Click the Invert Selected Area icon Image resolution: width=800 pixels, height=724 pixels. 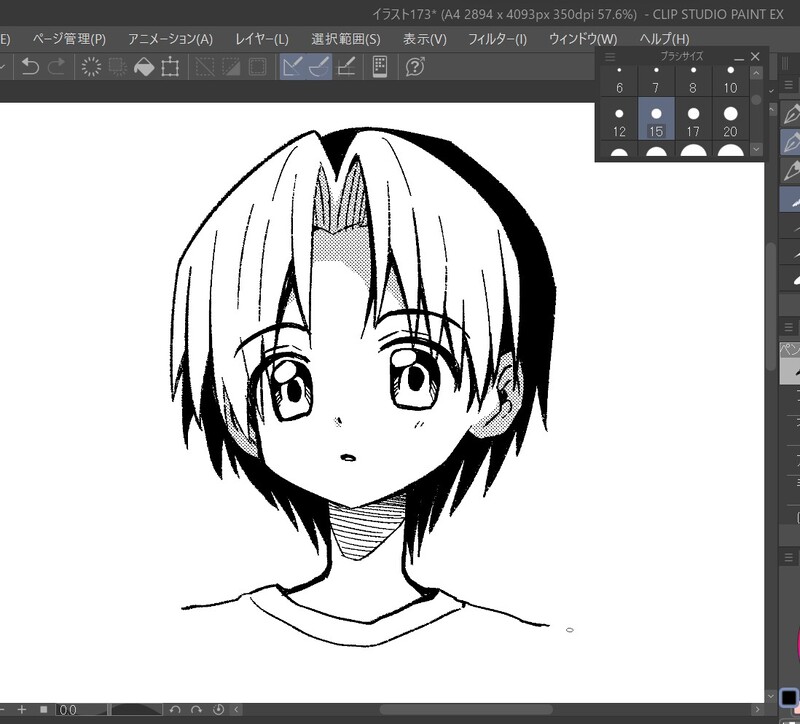click(x=231, y=66)
